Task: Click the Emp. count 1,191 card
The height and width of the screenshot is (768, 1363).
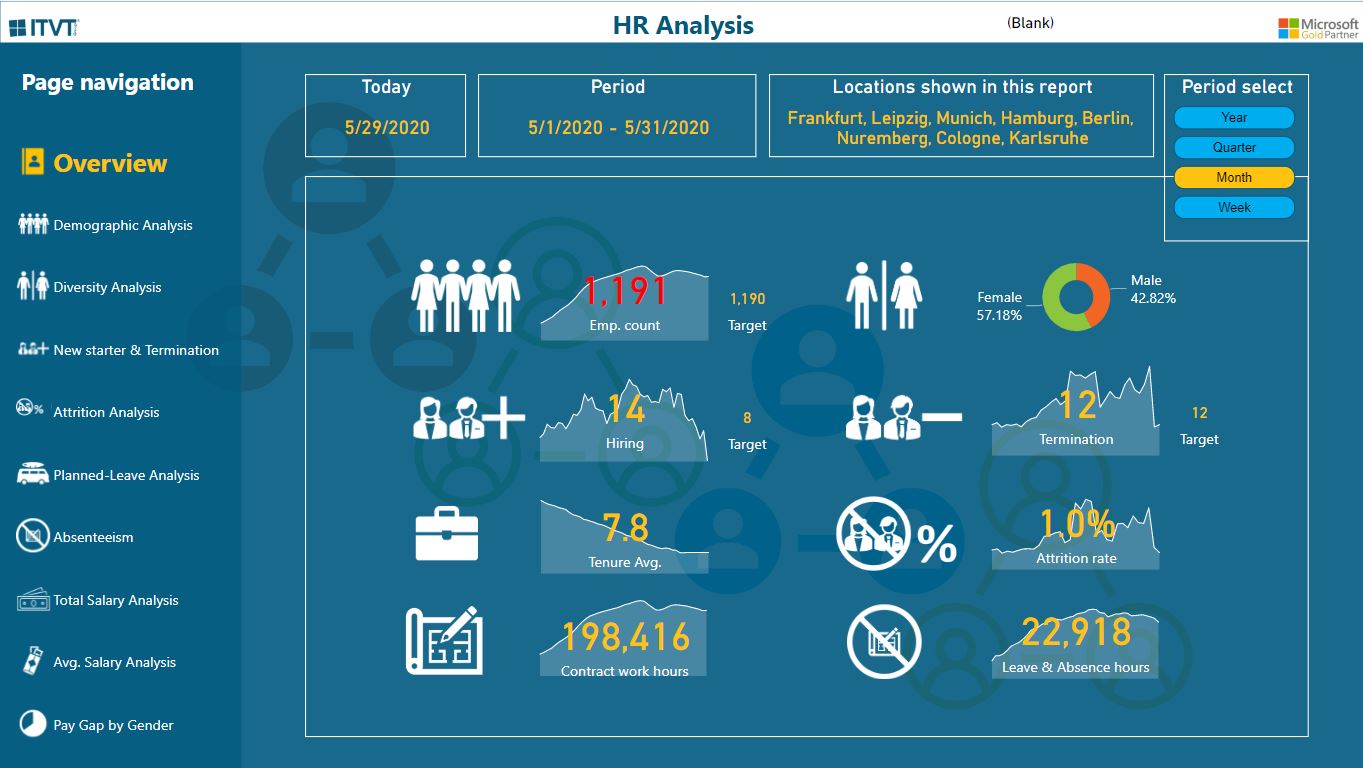Action: click(624, 304)
